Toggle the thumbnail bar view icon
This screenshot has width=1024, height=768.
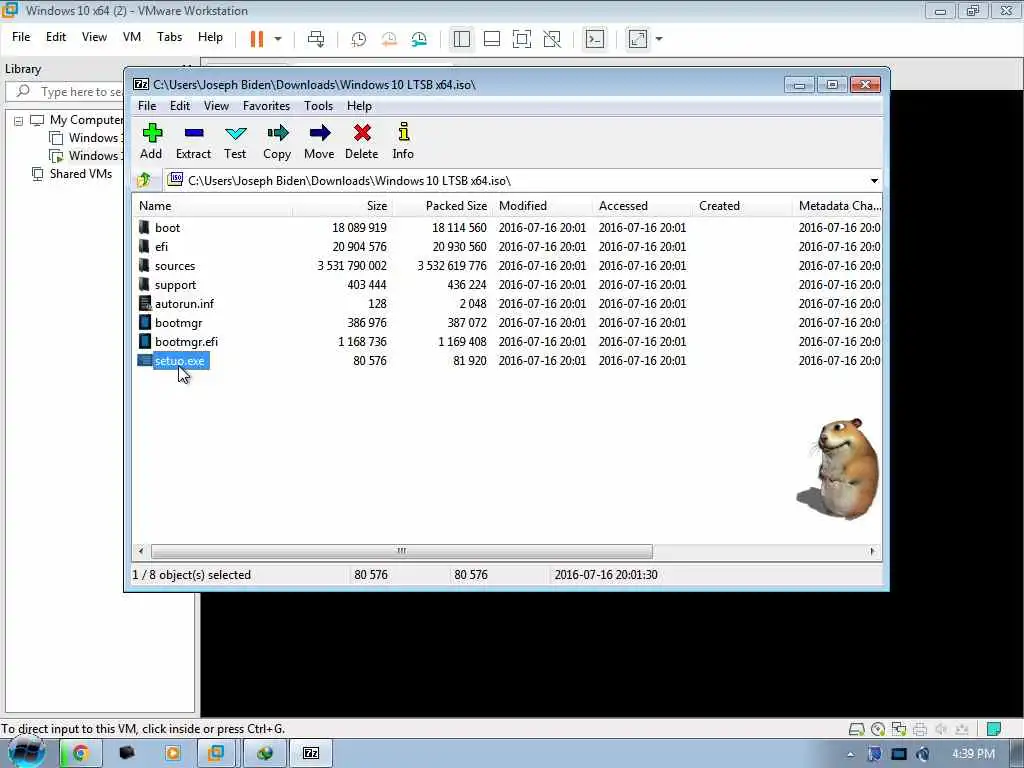(x=492, y=39)
